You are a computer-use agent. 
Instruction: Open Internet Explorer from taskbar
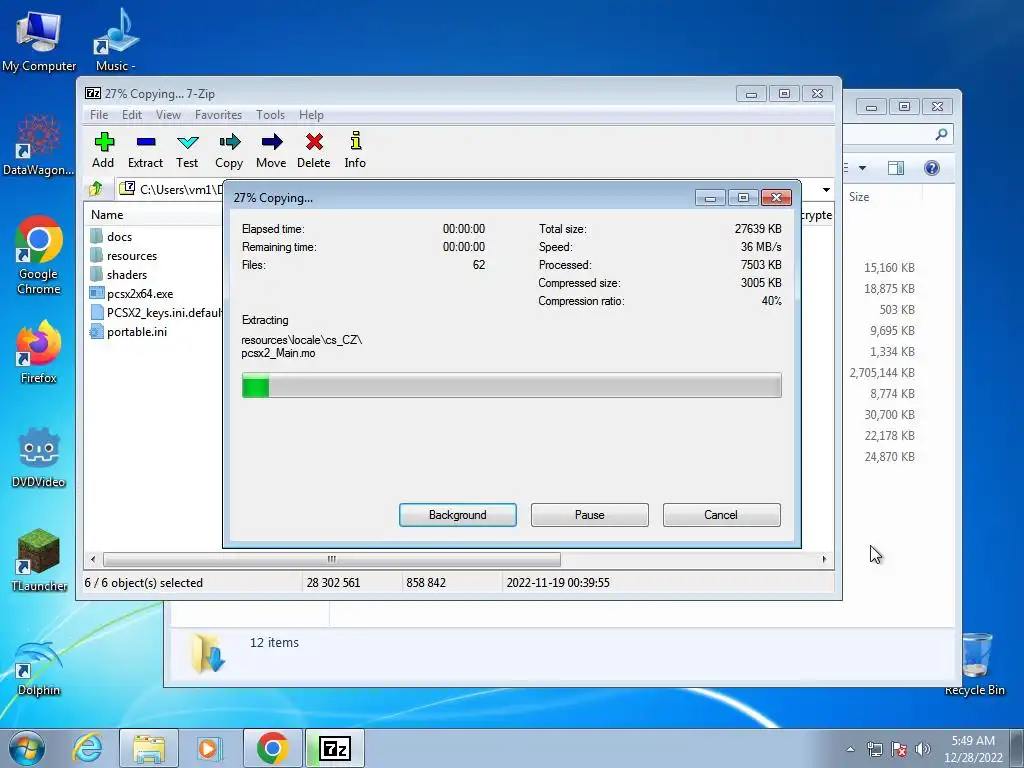coord(87,748)
